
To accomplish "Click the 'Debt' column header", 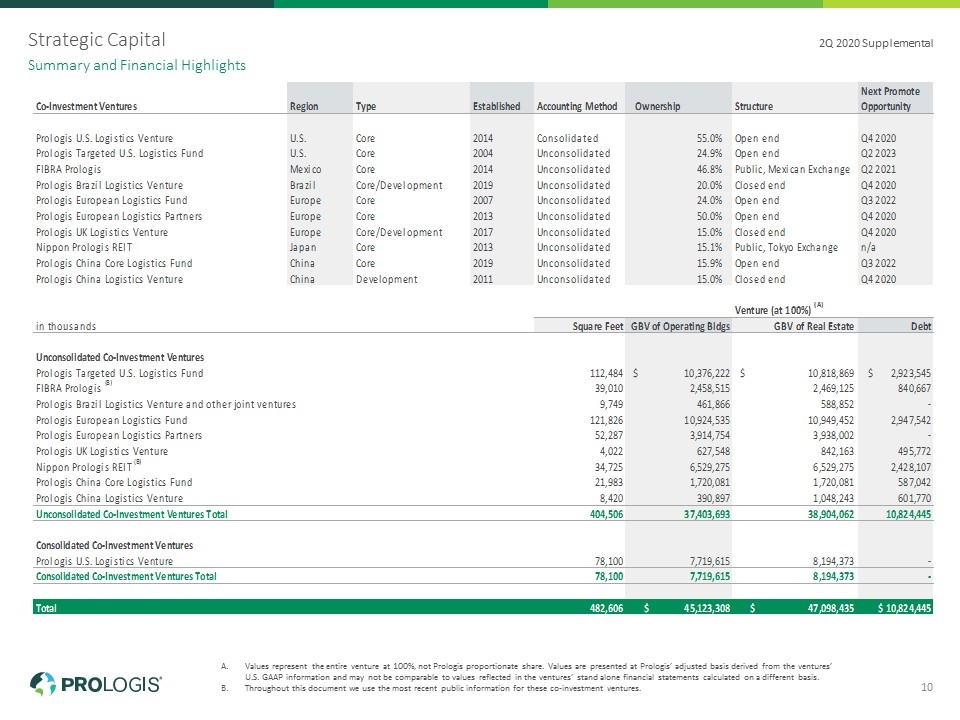I will click(921, 326).
